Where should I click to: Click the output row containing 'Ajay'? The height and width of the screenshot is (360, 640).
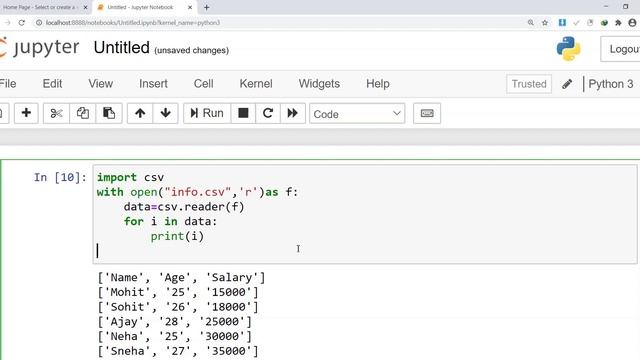[x=175, y=322]
